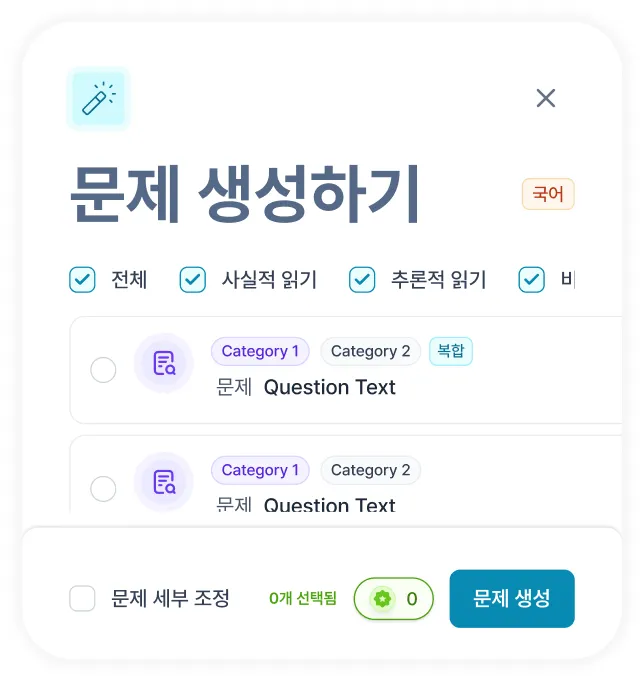Select the first question's radio button
644x681 pixels.
(x=103, y=371)
